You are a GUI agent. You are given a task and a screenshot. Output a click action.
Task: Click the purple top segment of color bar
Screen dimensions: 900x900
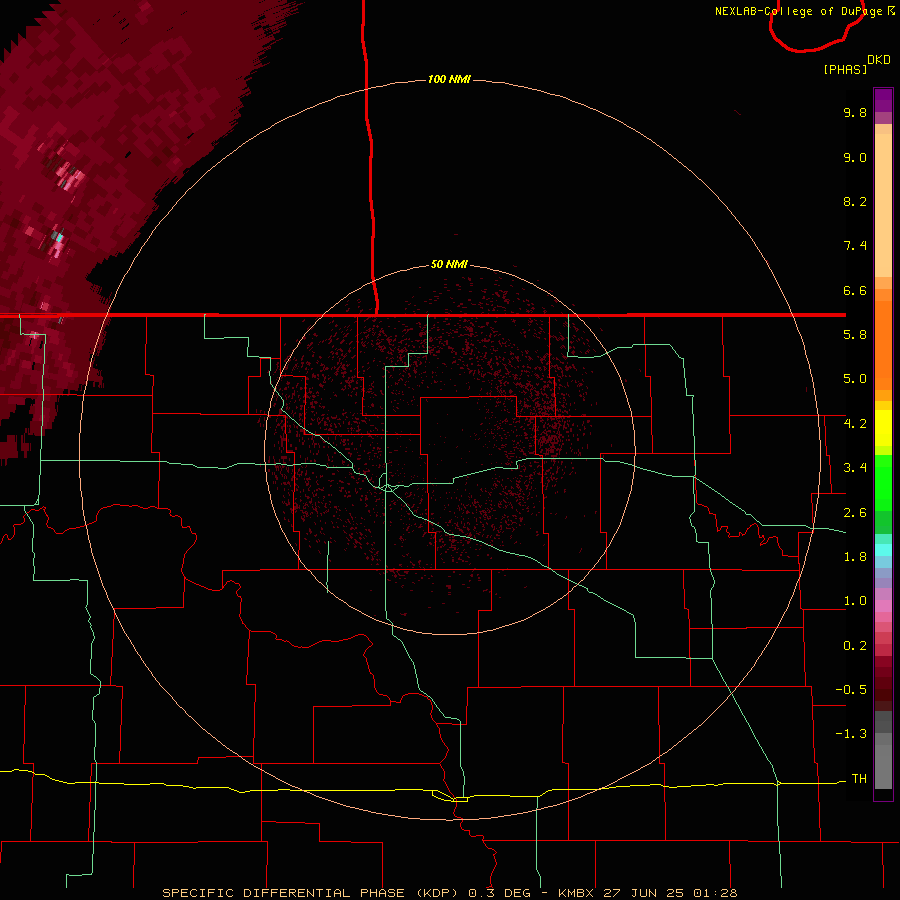[x=883, y=100]
